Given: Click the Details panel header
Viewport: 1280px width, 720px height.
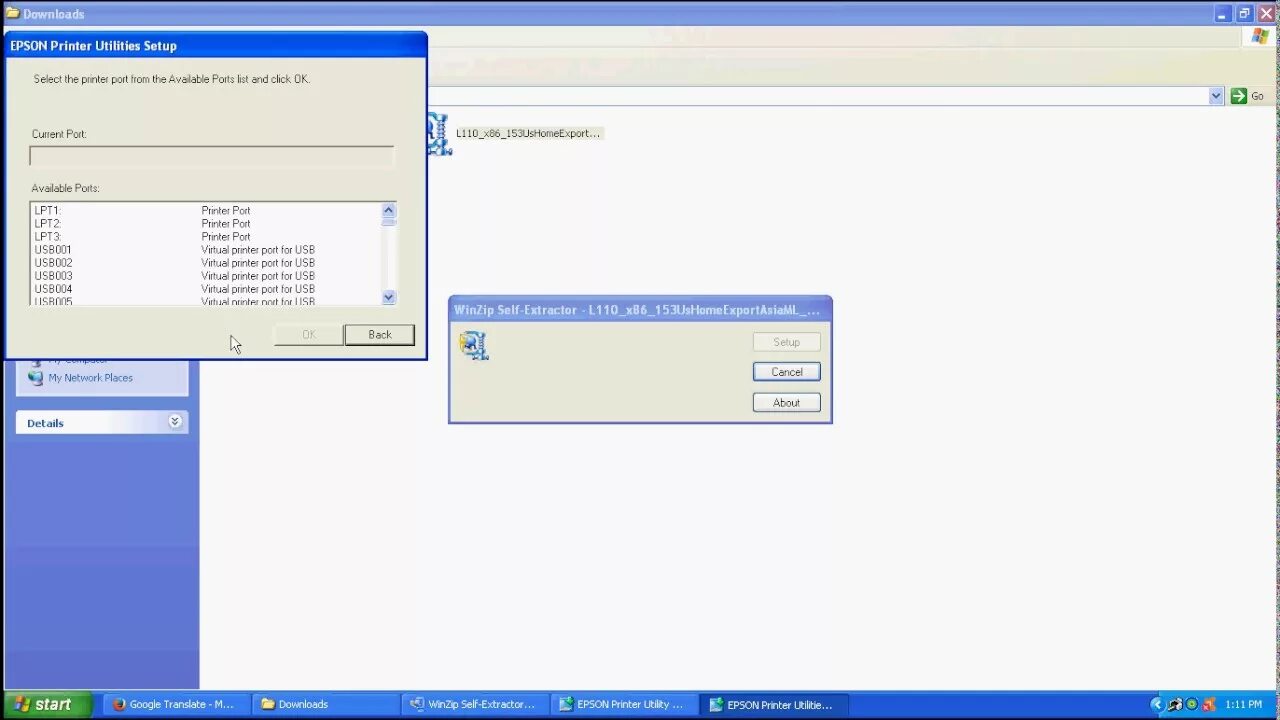Looking at the screenshot, I should [x=102, y=423].
